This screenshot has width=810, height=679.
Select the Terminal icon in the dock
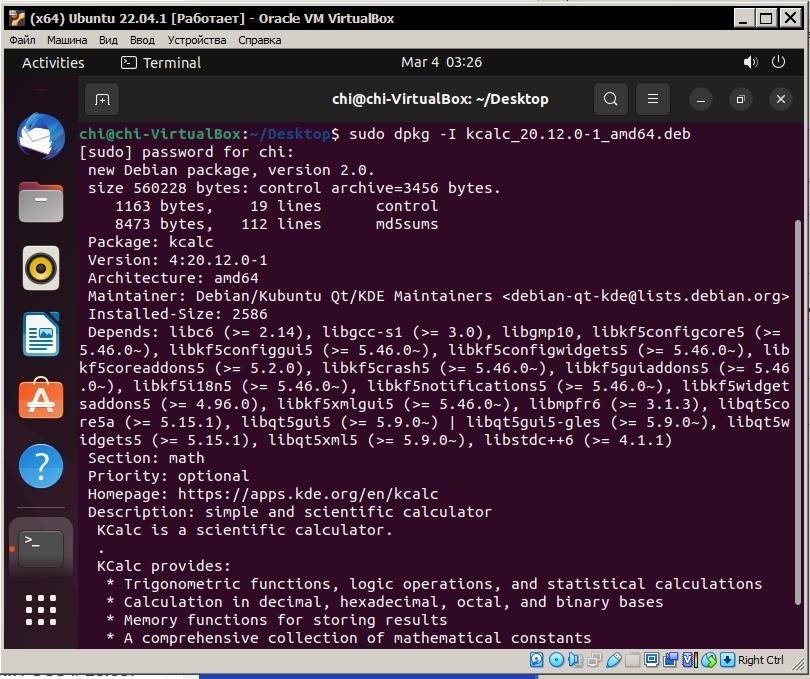pyautogui.click(x=41, y=549)
